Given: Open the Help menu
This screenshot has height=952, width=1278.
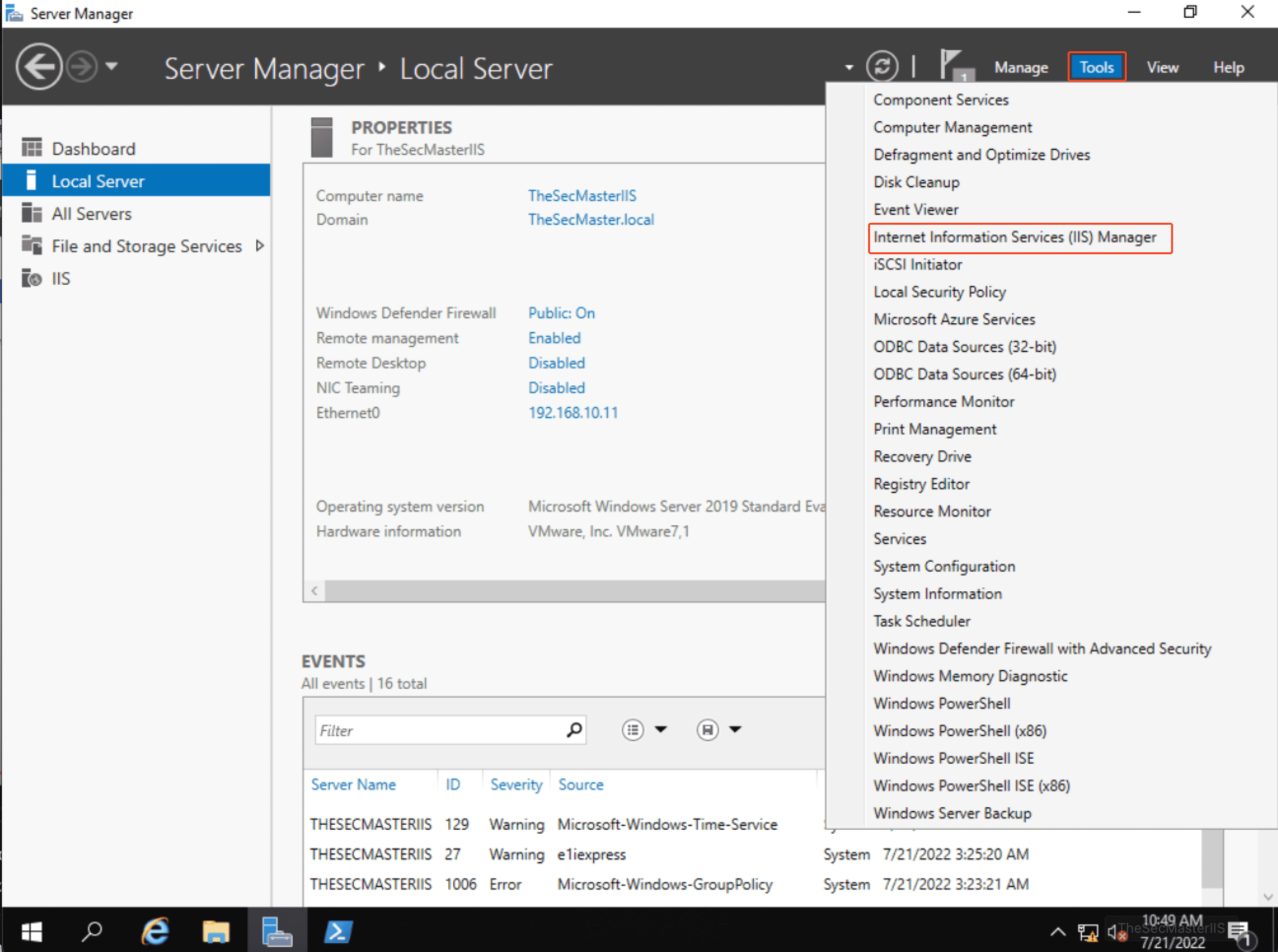Looking at the screenshot, I should 1228,68.
